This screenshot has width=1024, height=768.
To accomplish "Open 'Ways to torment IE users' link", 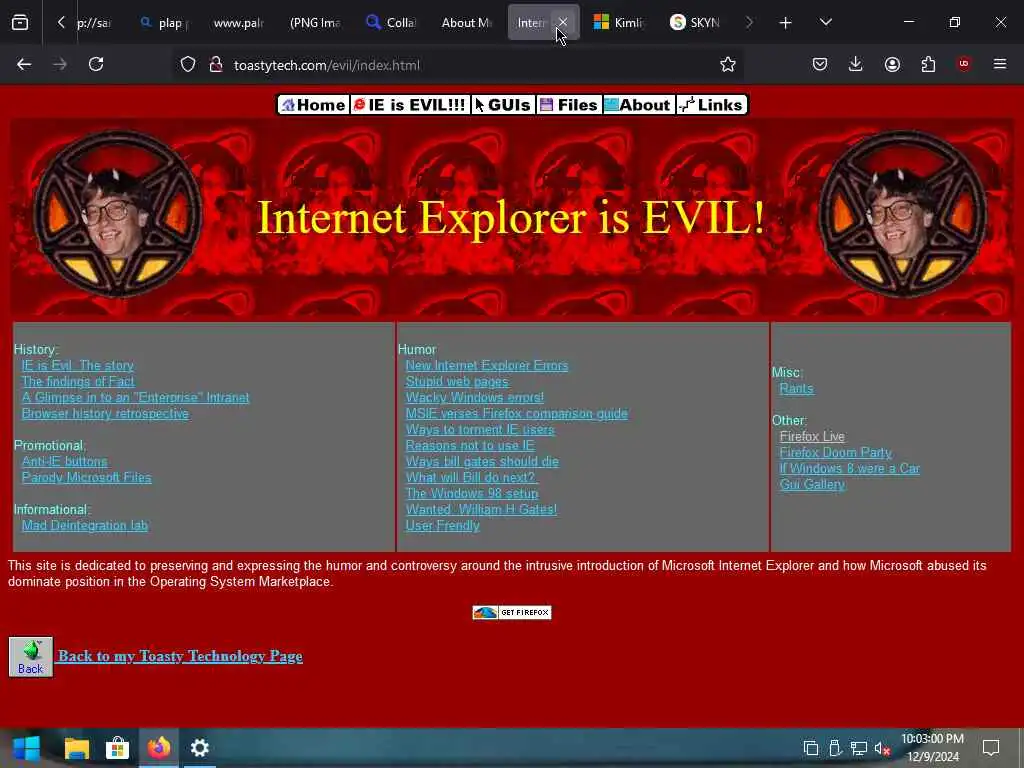I will pyautogui.click(x=480, y=430).
